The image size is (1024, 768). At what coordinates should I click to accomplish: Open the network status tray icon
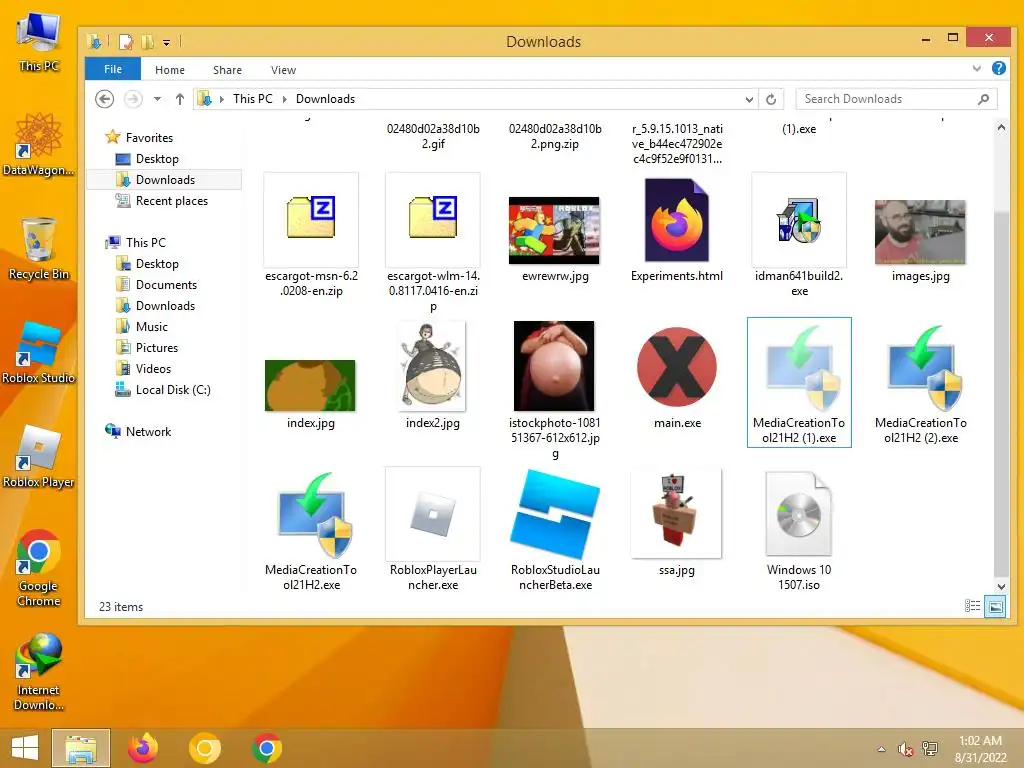(x=930, y=749)
